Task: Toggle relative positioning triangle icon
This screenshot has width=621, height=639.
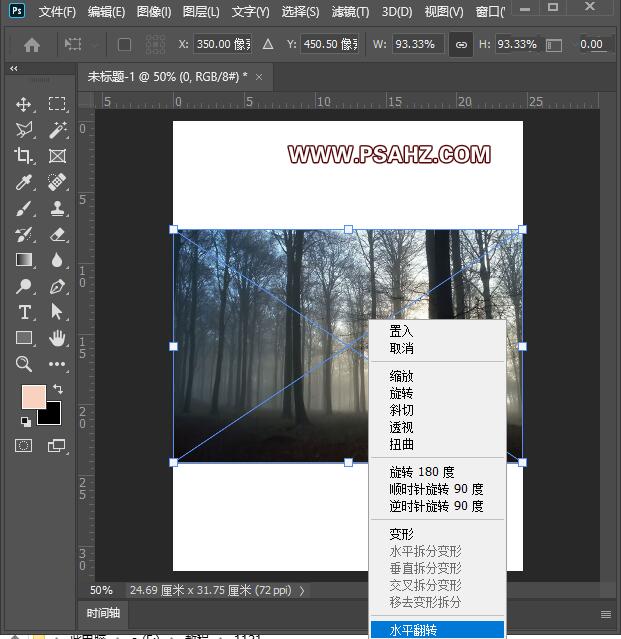Action: click(x=268, y=44)
